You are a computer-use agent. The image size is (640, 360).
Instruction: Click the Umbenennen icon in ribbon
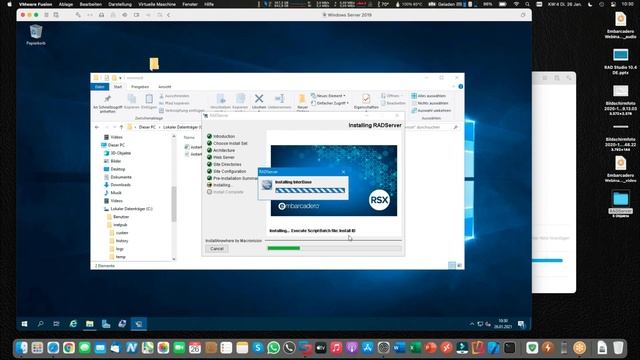(280, 98)
